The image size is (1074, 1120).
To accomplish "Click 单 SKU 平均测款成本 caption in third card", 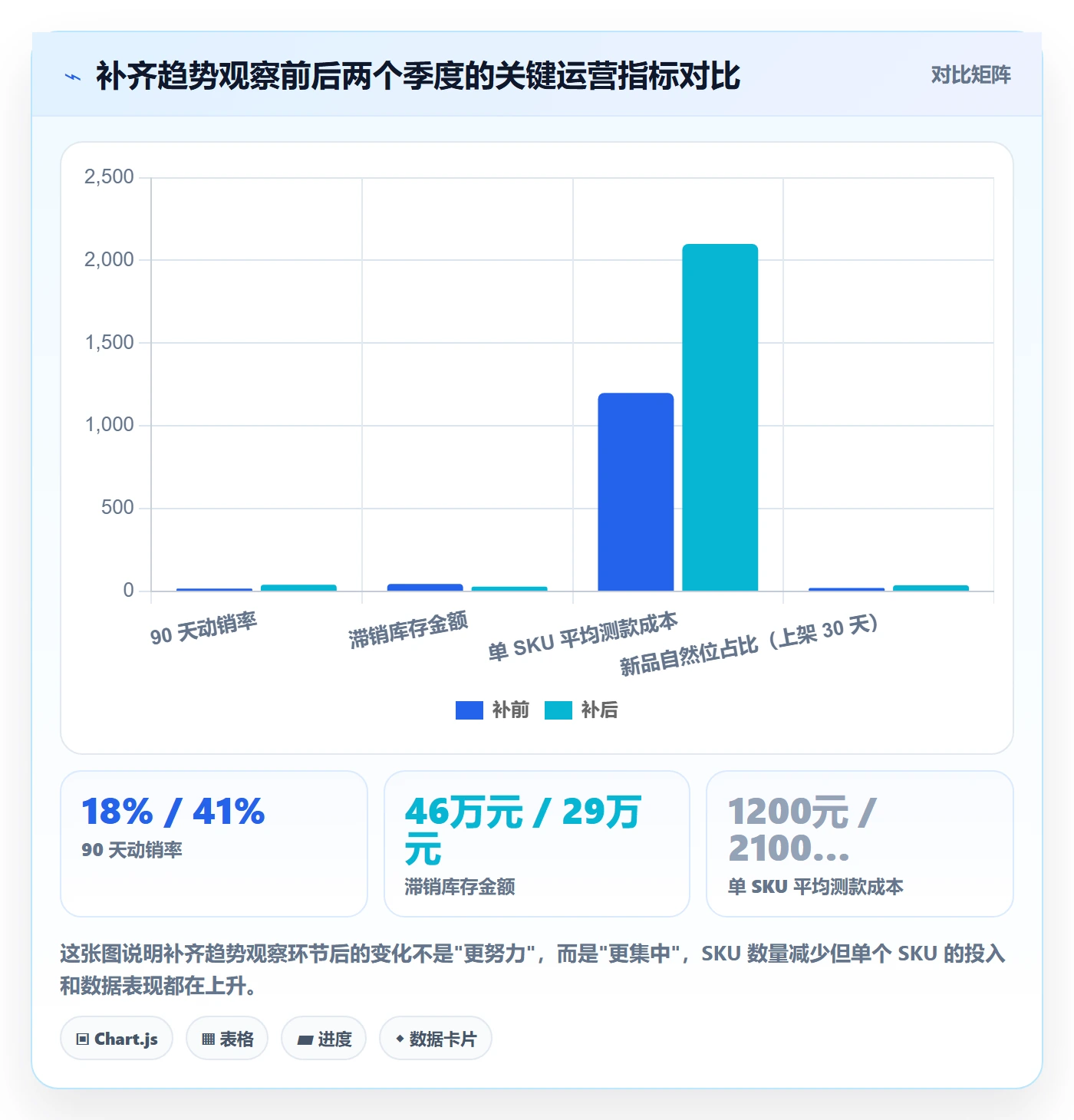I will click(x=815, y=887).
